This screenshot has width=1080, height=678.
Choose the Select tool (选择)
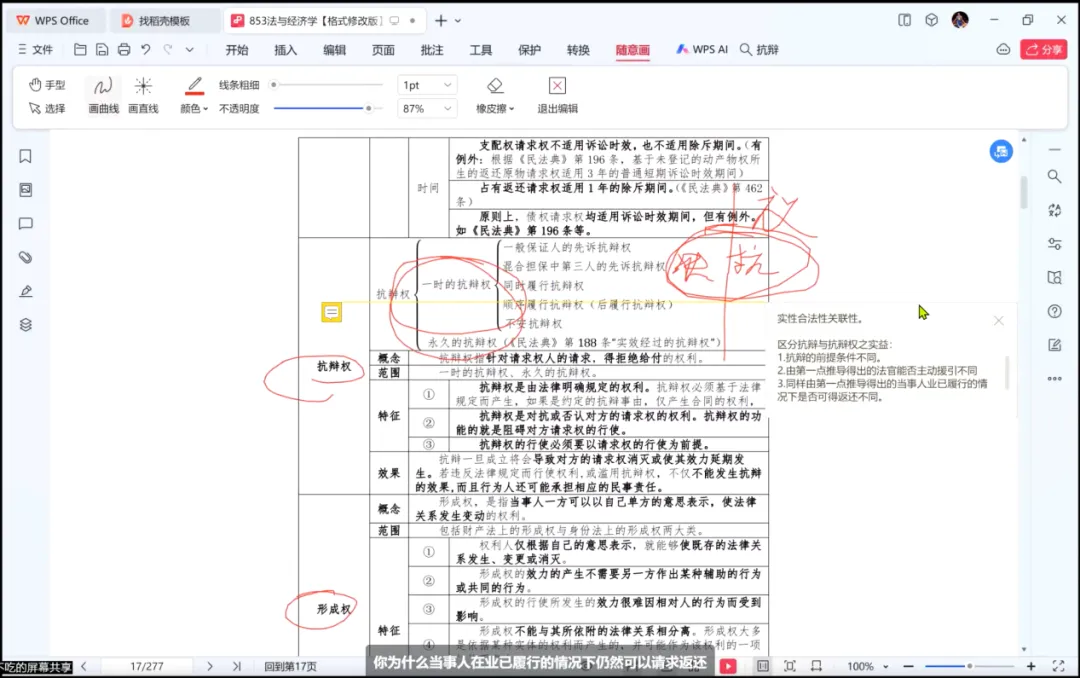47,108
